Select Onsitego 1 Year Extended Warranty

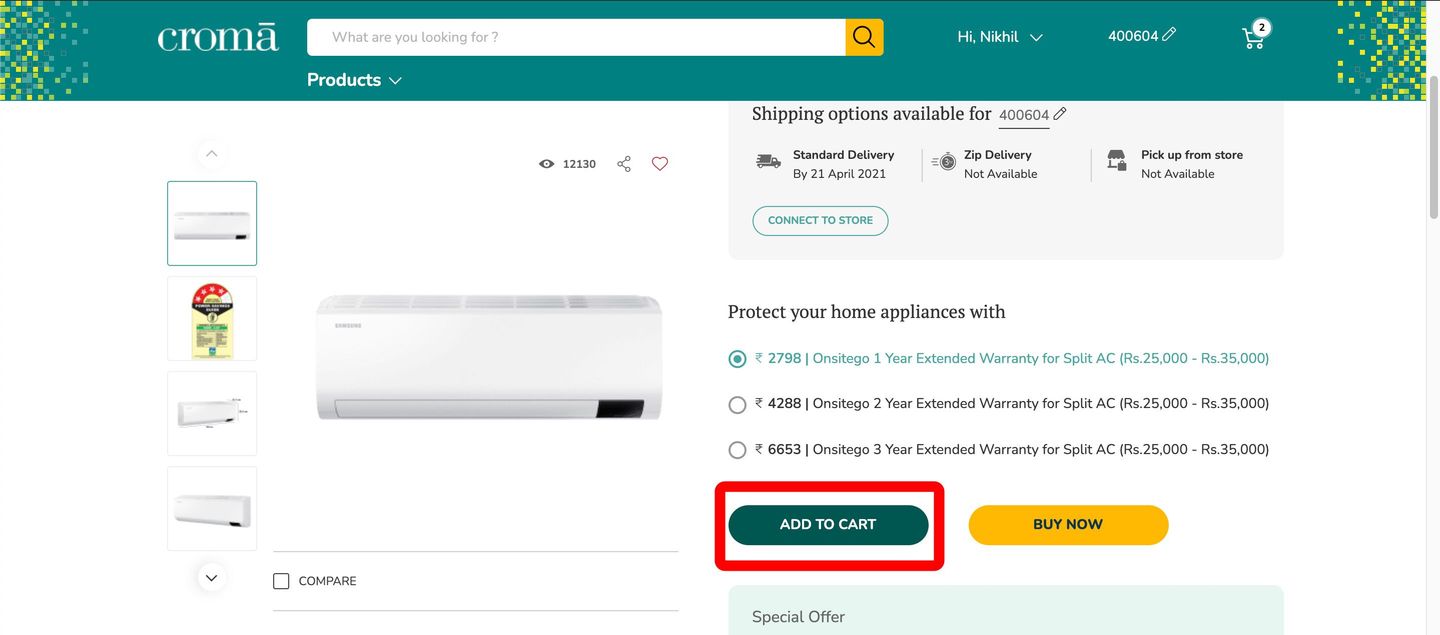click(x=738, y=359)
